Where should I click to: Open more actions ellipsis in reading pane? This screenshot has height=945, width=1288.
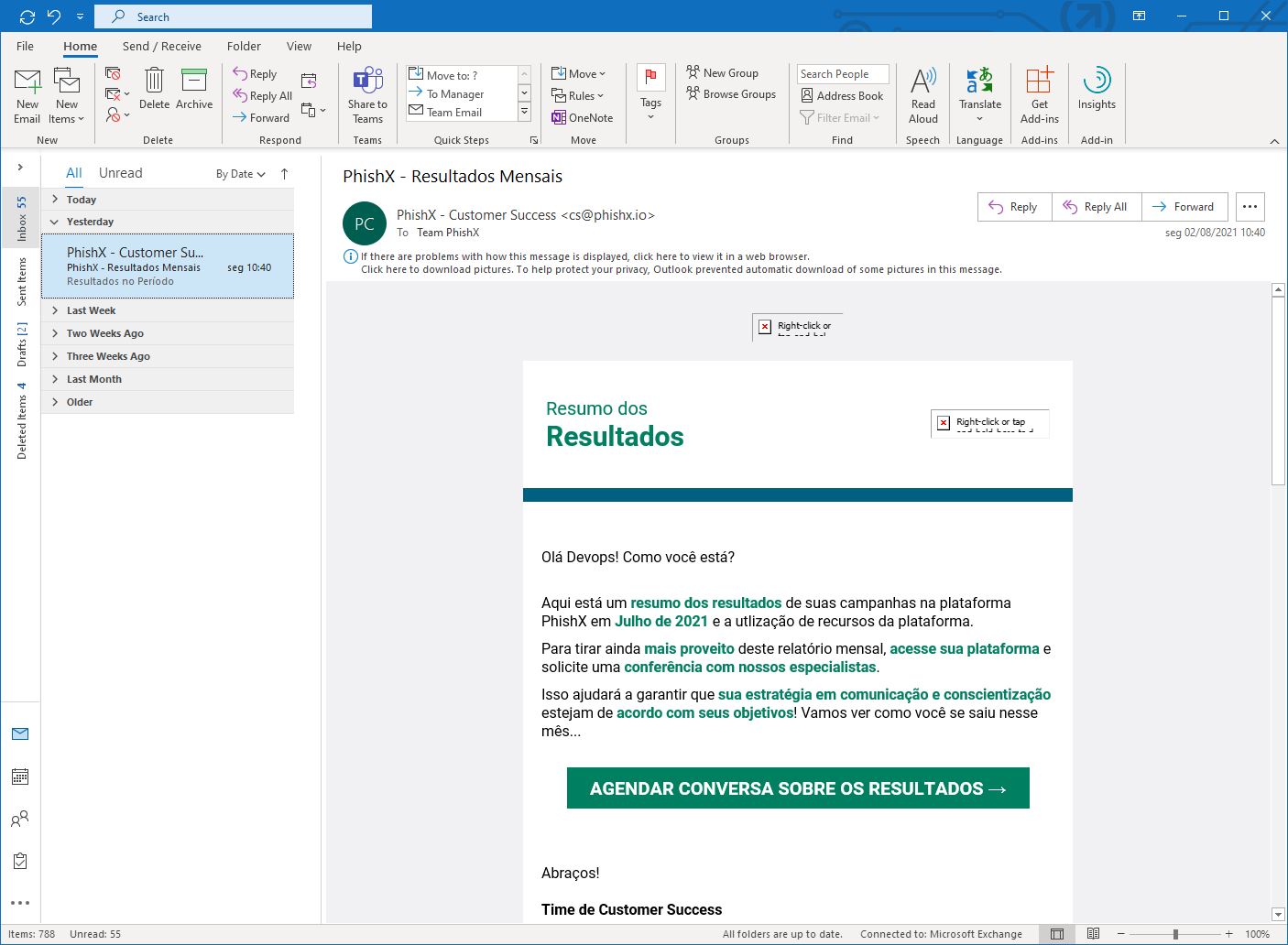coord(1250,207)
